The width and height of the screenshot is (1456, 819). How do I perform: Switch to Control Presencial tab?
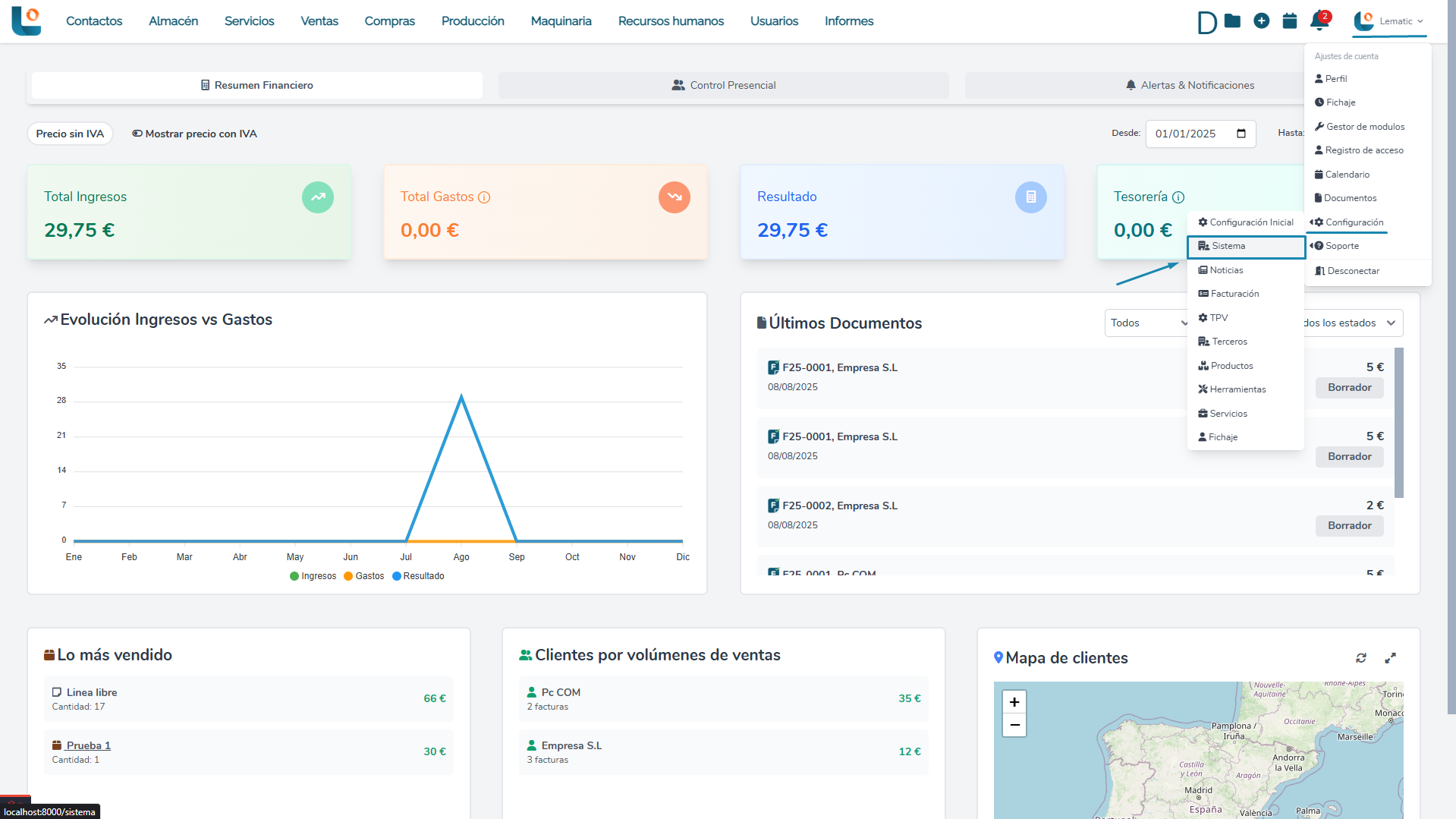coord(723,86)
